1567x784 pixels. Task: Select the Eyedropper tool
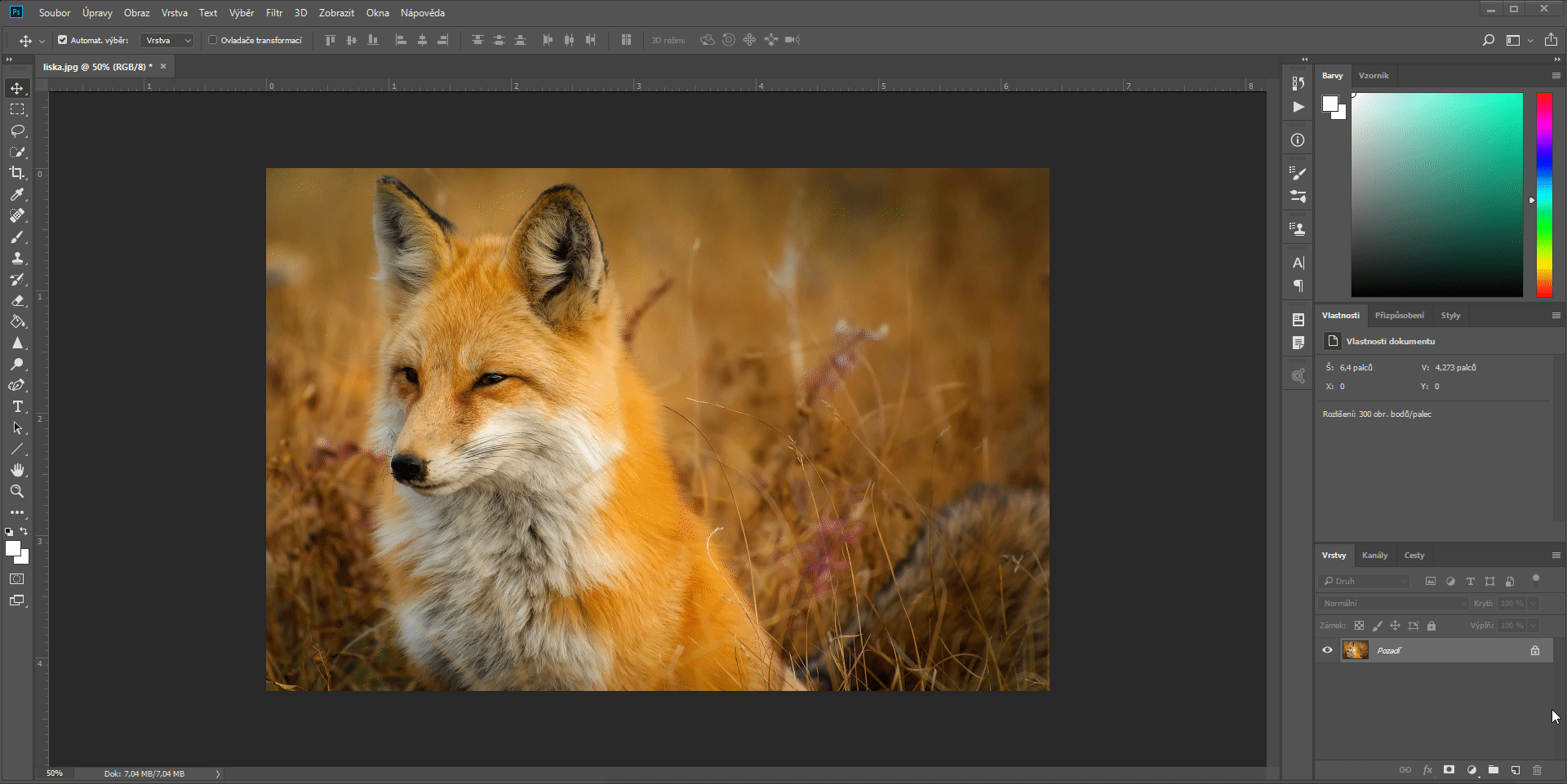click(17, 194)
